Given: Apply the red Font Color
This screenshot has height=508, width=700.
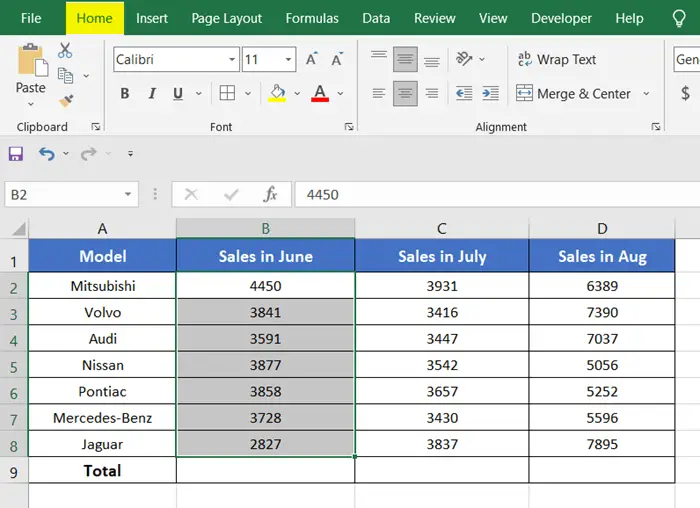Looking at the screenshot, I should tap(320, 93).
